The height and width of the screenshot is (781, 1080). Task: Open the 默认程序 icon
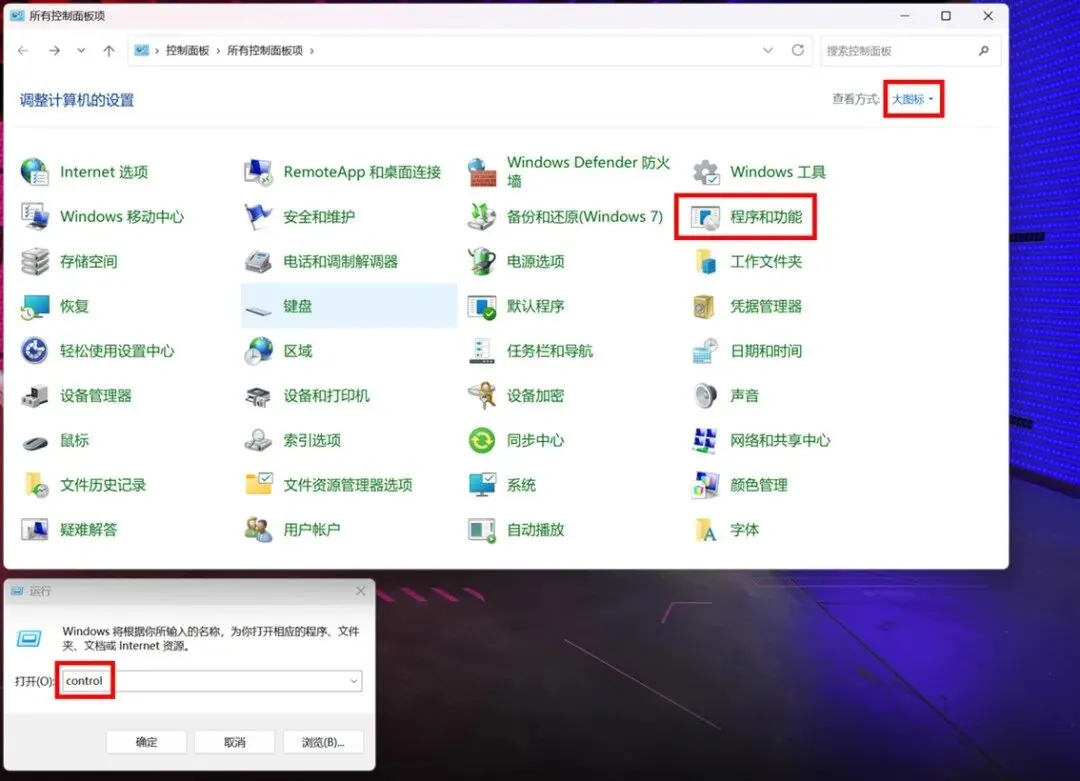coord(482,306)
